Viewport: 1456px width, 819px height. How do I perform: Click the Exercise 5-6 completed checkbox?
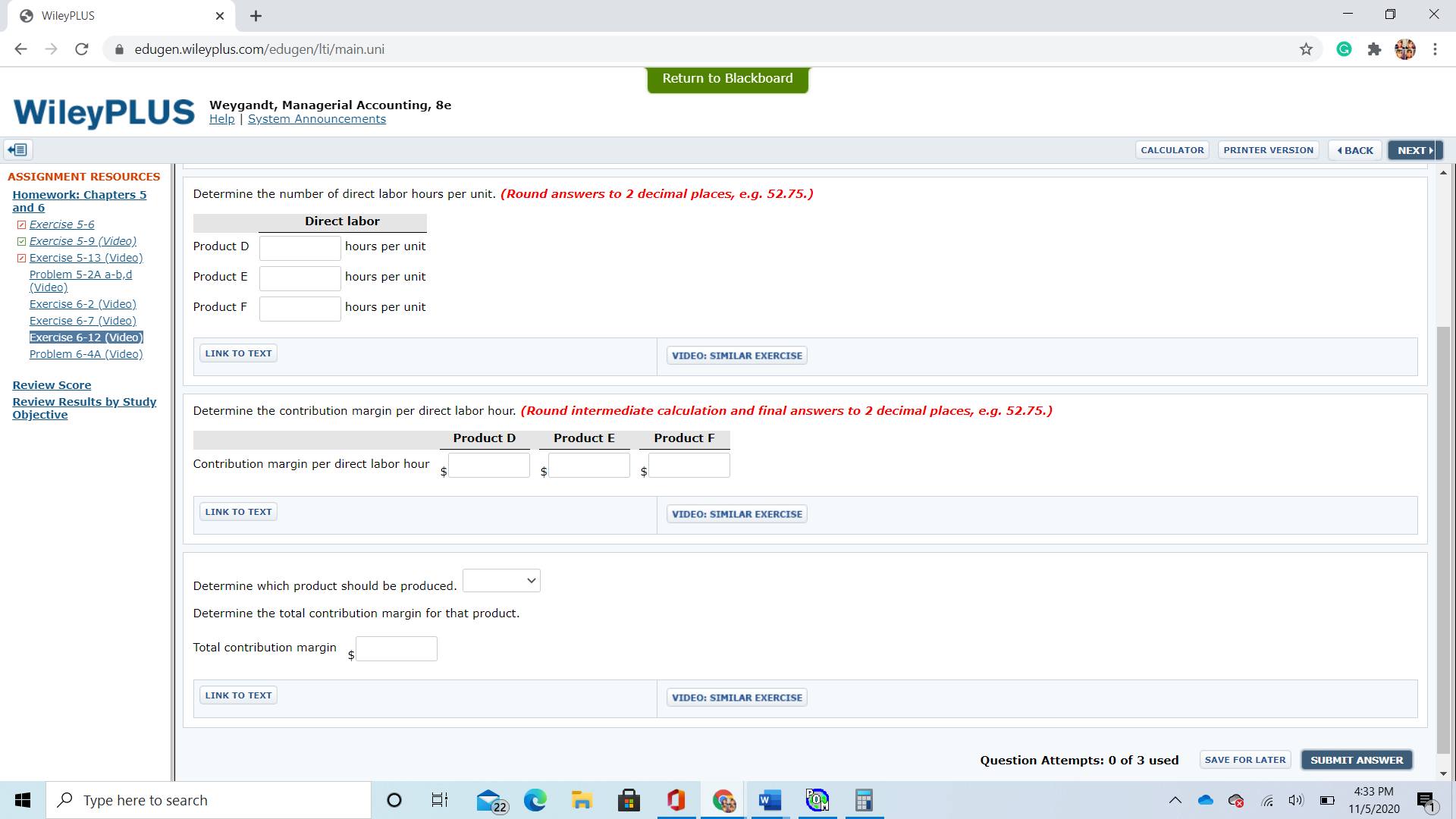point(21,225)
